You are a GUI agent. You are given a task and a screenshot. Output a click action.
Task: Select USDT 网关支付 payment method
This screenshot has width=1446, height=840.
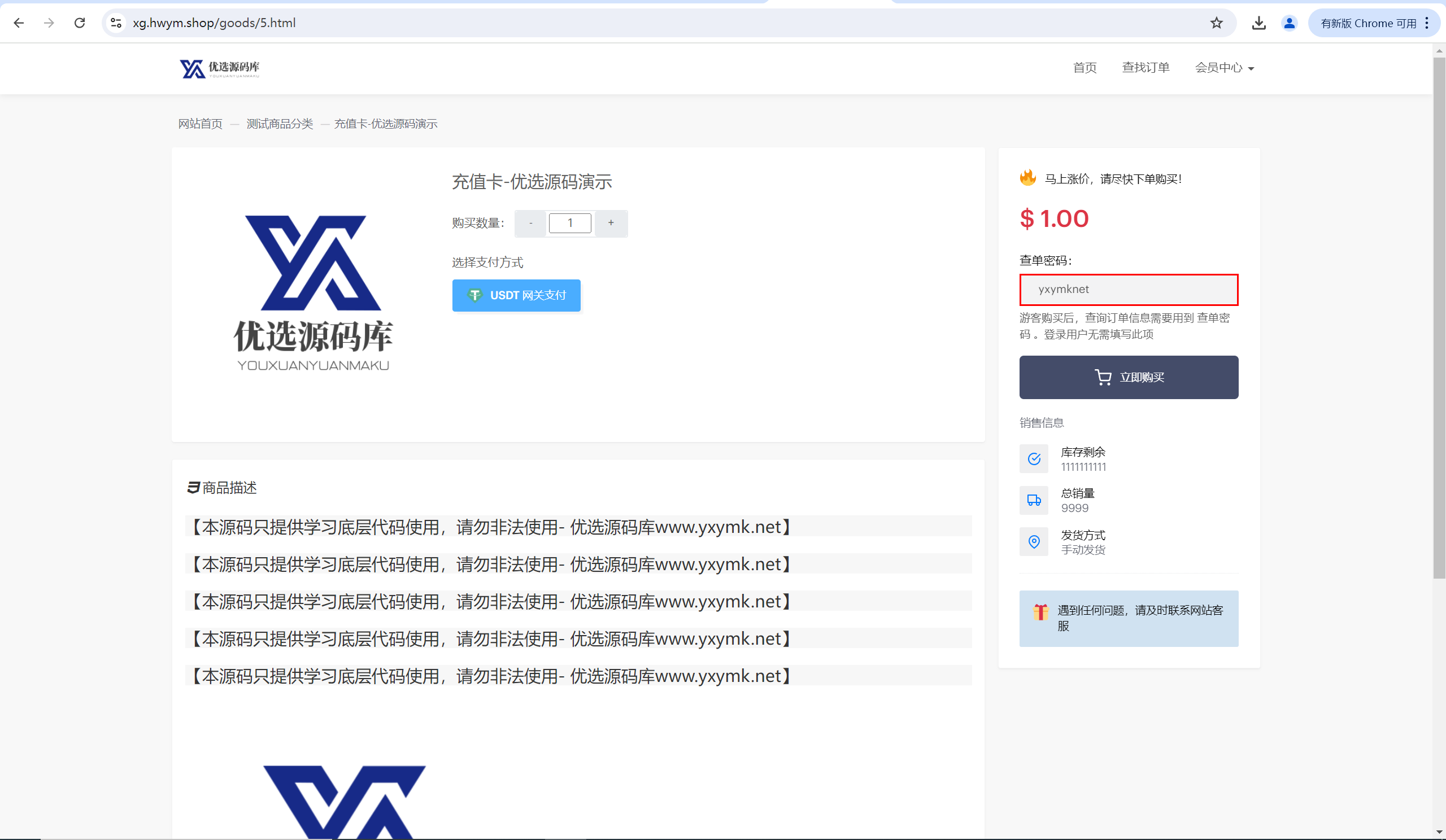(x=516, y=295)
